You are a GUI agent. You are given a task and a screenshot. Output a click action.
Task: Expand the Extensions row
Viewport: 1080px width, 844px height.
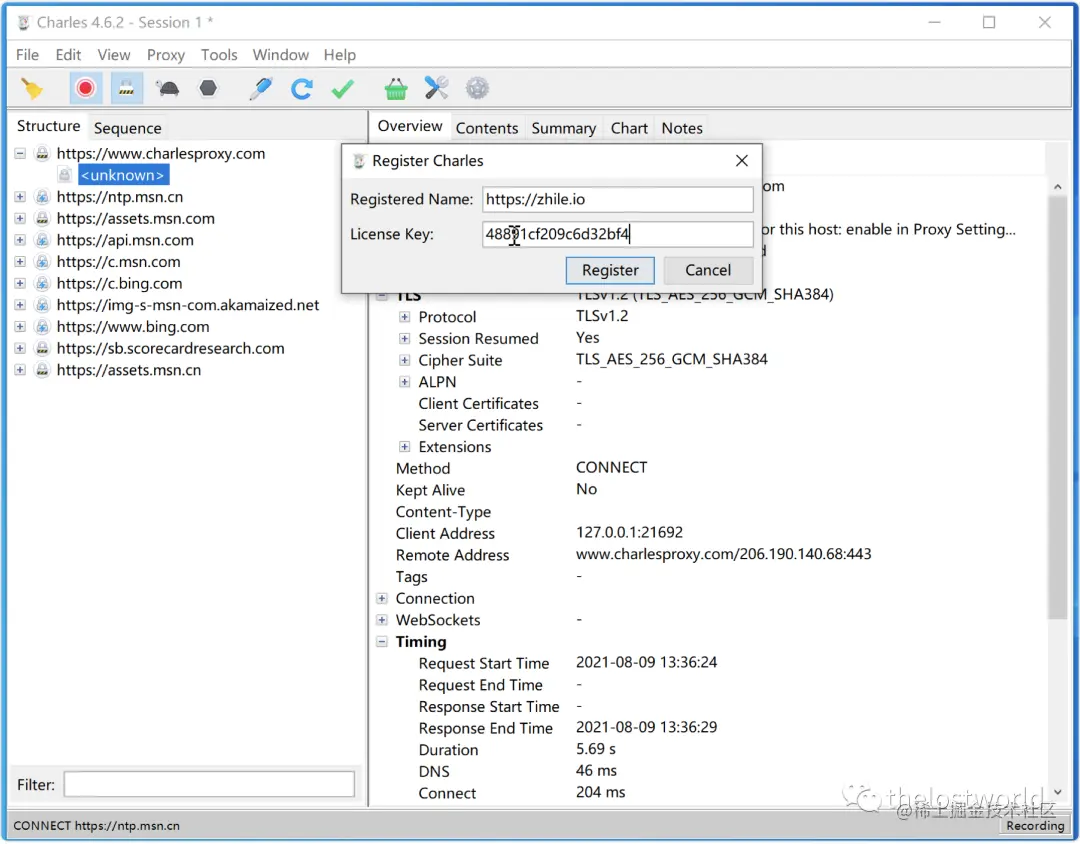pos(404,447)
